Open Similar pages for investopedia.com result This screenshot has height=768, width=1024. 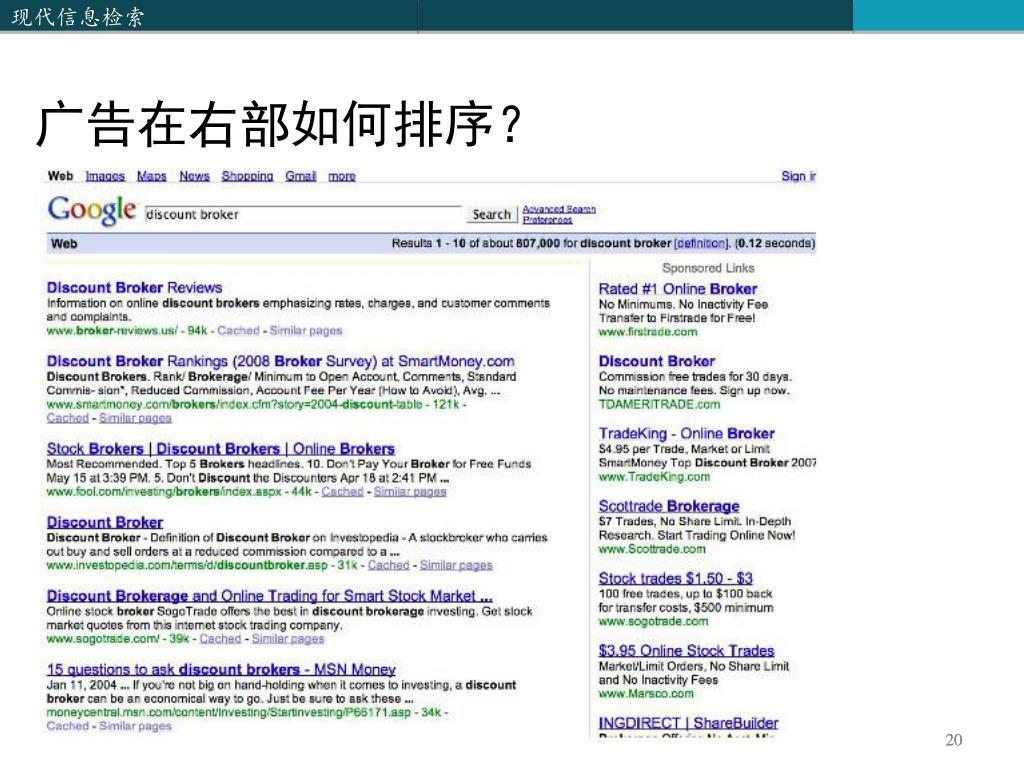[456, 565]
